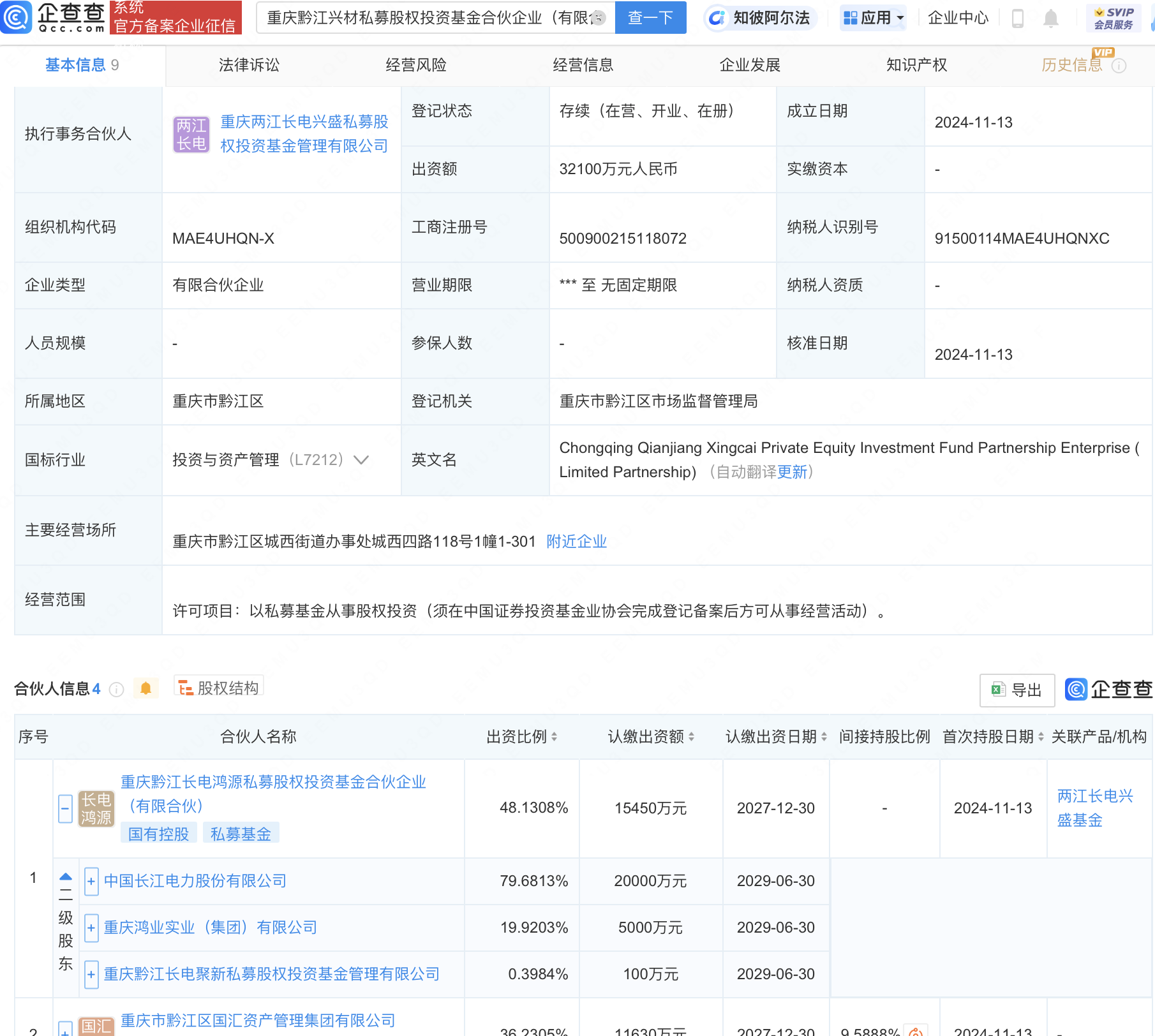Click info icon next to 合伙人信息
This screenshot has height=1036, width=1155.
pos(116,690)
